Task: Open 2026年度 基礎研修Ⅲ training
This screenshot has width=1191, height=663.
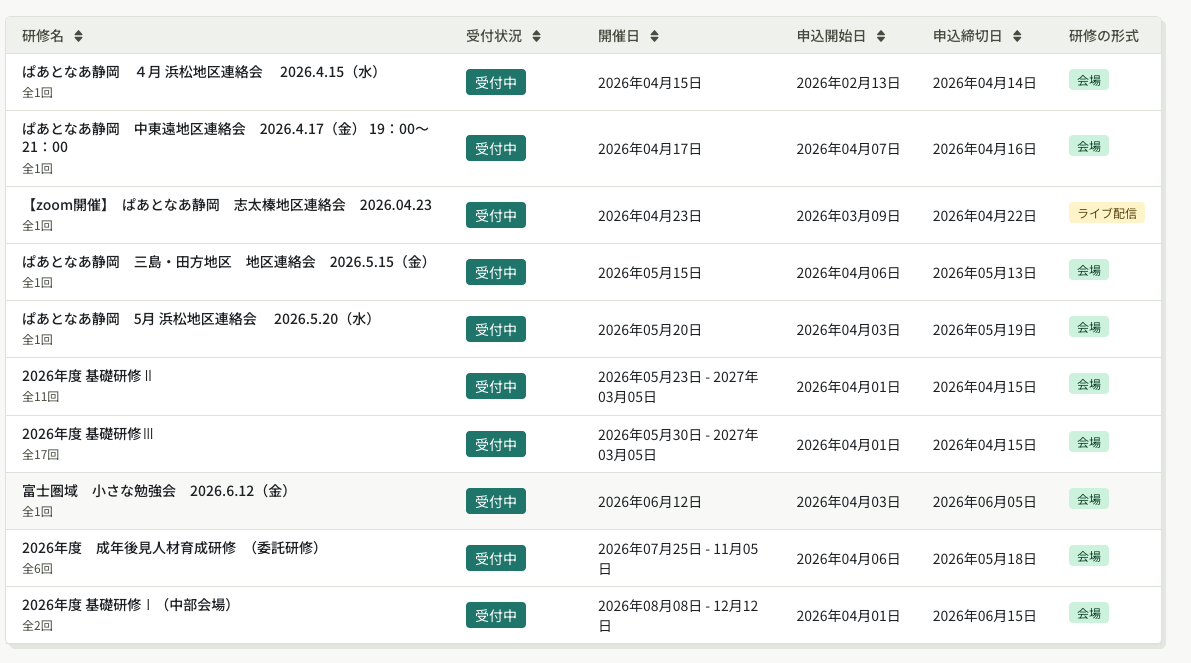Action: click(87, 434)
